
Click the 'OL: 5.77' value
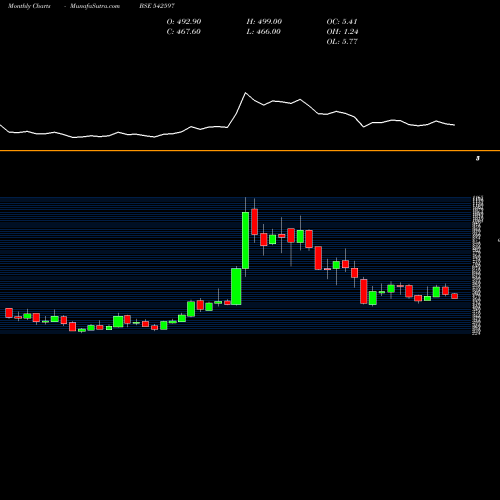342,42
